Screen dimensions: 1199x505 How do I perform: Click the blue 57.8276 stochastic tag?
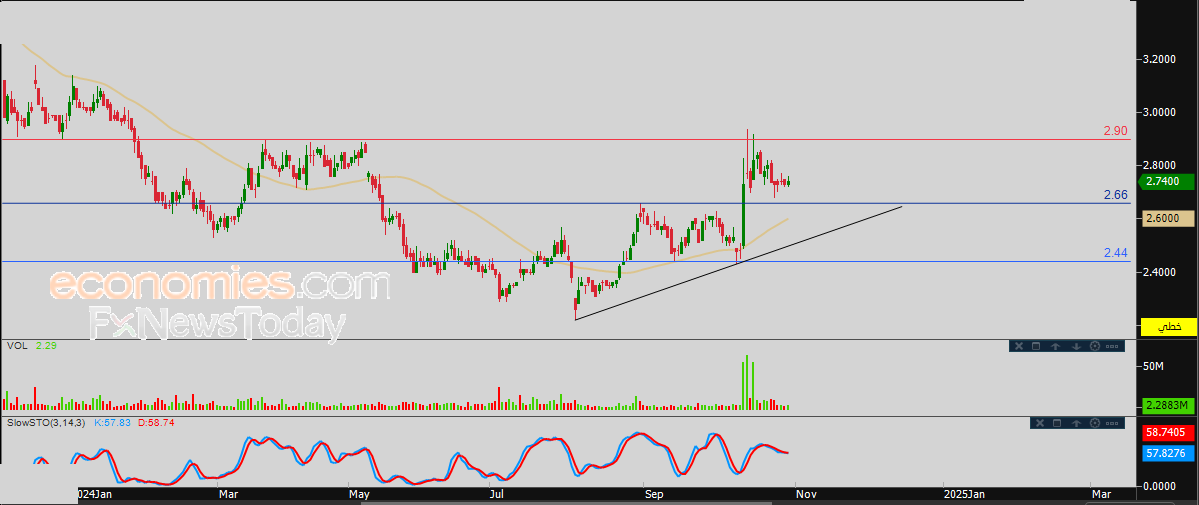(x=1168, y=454)
